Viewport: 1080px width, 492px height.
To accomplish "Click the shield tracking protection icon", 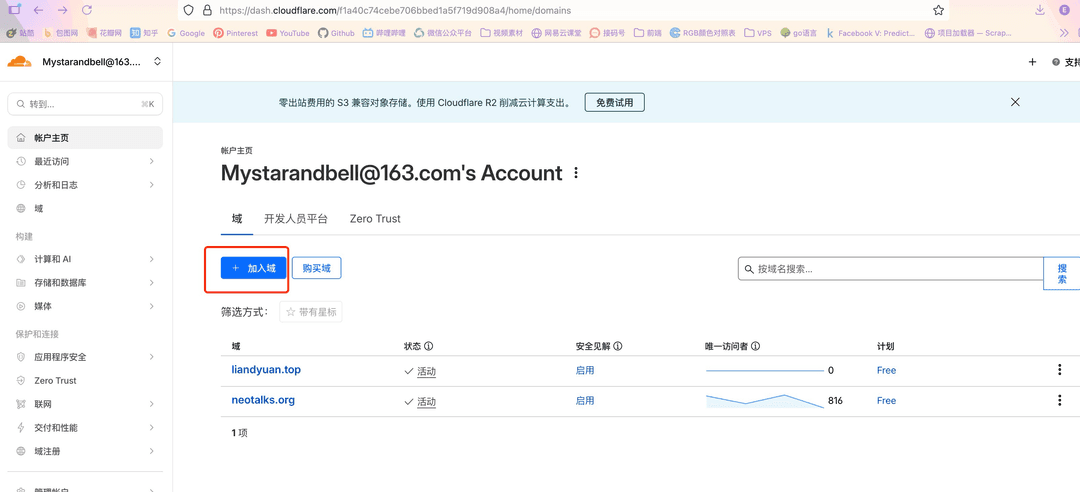I will point(189,10).
